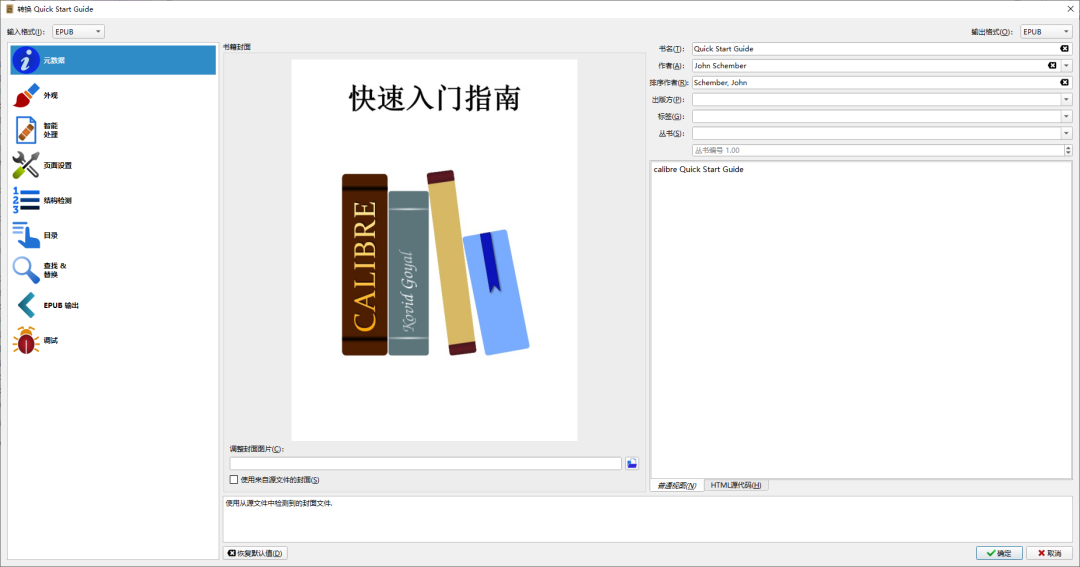Enable 使用来自源文件的封面 checkbox
Screen dimensions: 1080x567
(233, 480)
